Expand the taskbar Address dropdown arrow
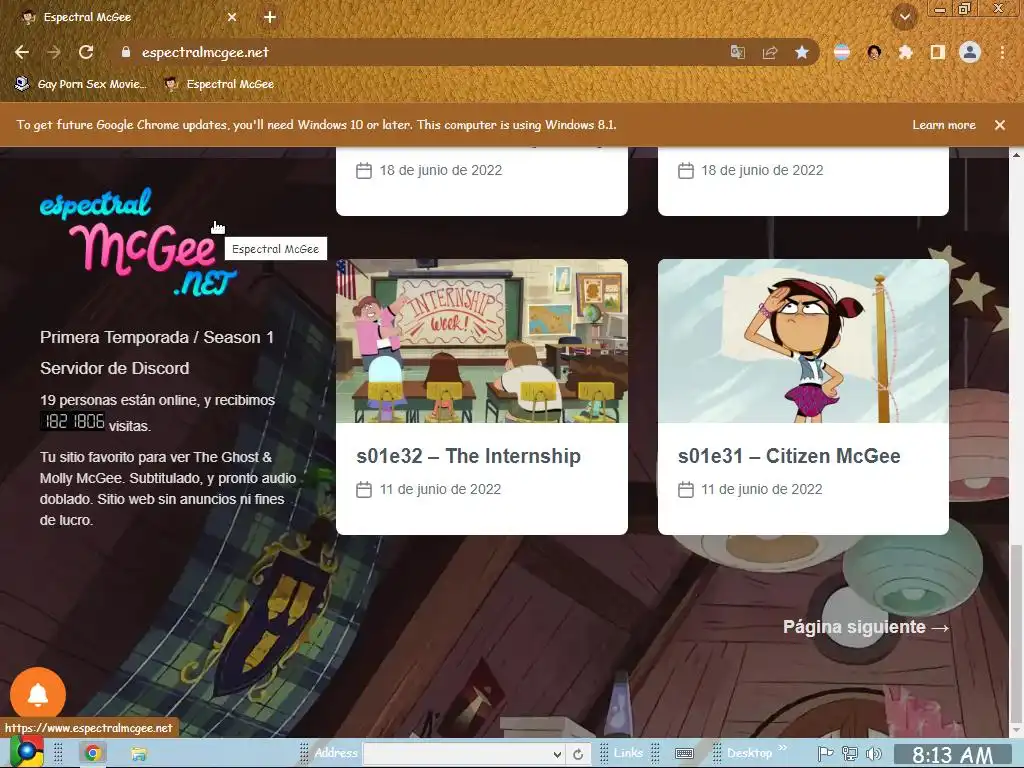Viewport: 1024px width, 768px height. coord(557,754)
